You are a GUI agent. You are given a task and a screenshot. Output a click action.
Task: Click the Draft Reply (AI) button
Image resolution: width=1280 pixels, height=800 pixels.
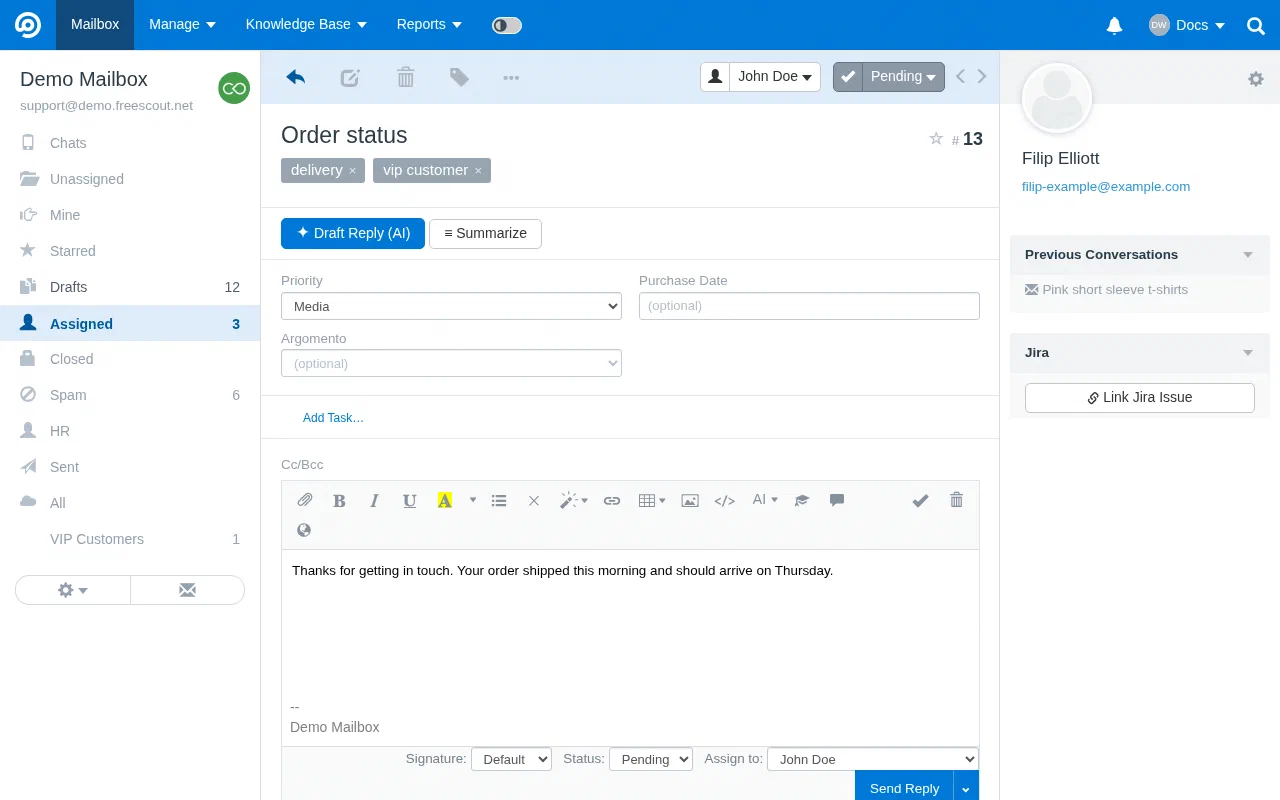[x=353, y=233]
